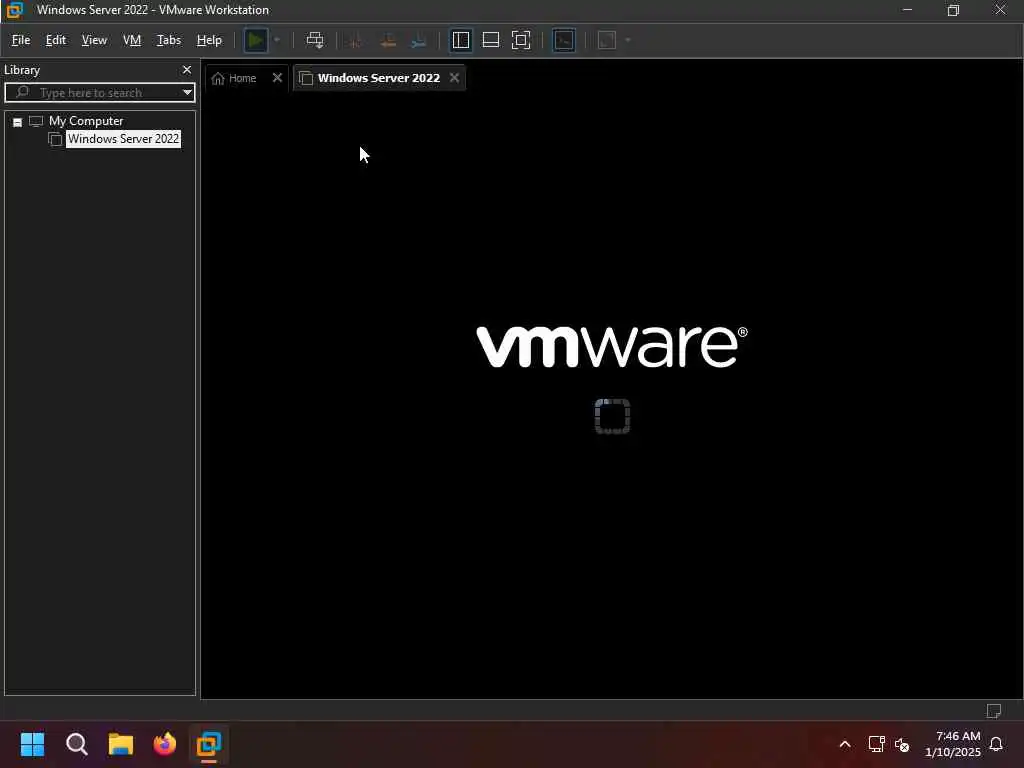Viewport: 1024px width, 768px height.
Task: Launch Firefox from the taskbar
Action: [x=165, y=744]
